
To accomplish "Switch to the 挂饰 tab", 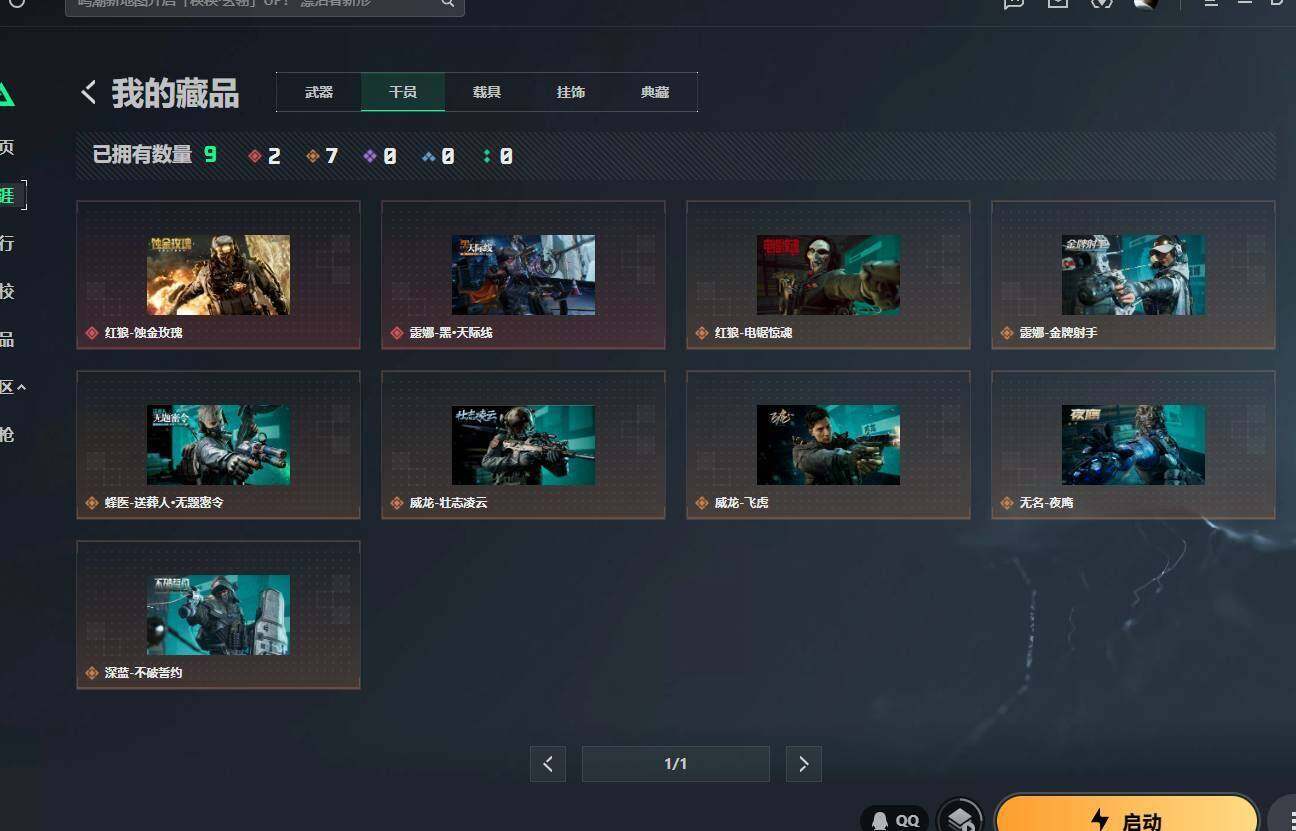I will 571,92.
